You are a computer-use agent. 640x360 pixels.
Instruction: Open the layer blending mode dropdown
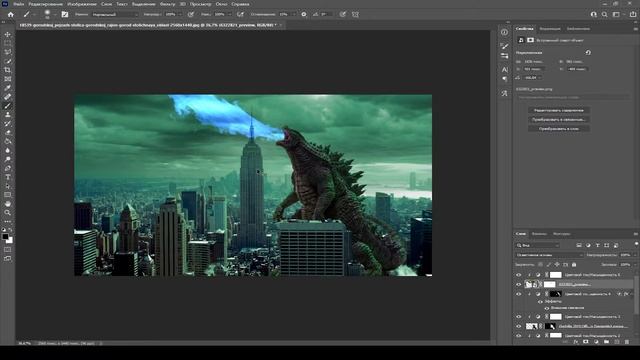click(549, 255)
